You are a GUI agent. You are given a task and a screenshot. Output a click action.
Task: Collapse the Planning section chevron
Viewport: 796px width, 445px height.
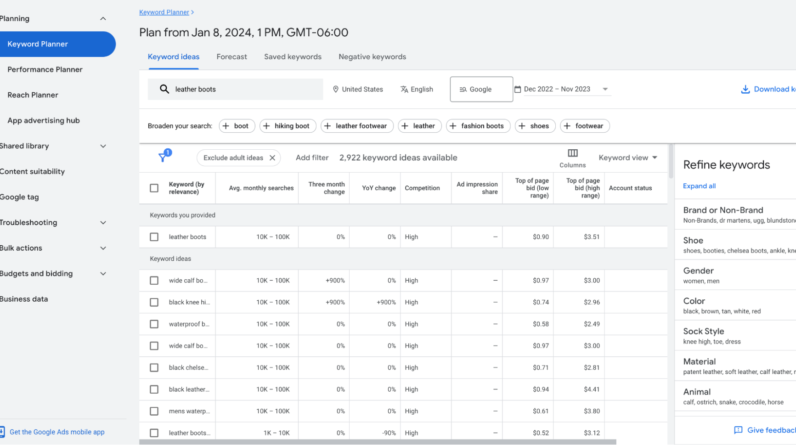[x=103, y=19]
